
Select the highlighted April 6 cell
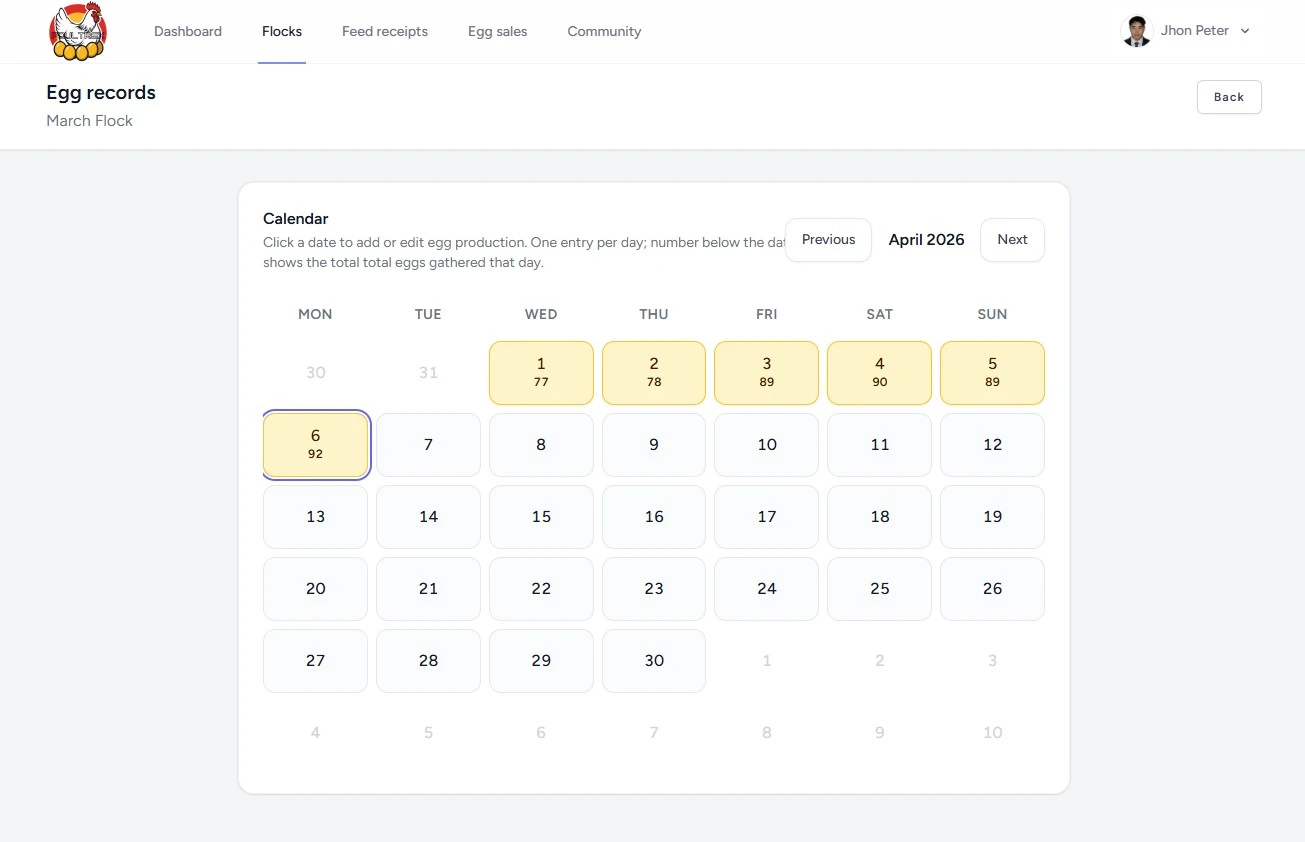[316, 445]
